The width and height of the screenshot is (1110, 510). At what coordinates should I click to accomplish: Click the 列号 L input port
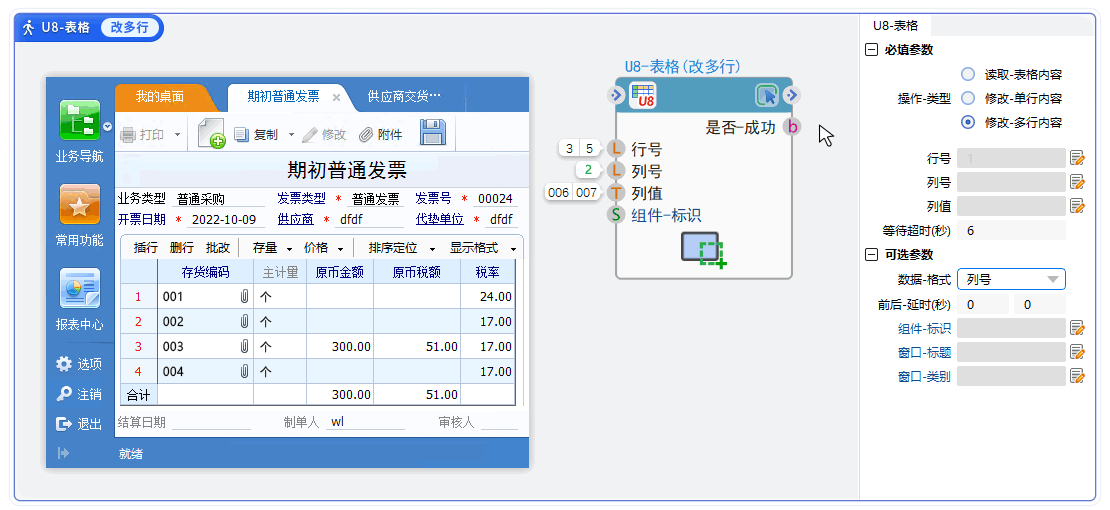click(616, 171)
